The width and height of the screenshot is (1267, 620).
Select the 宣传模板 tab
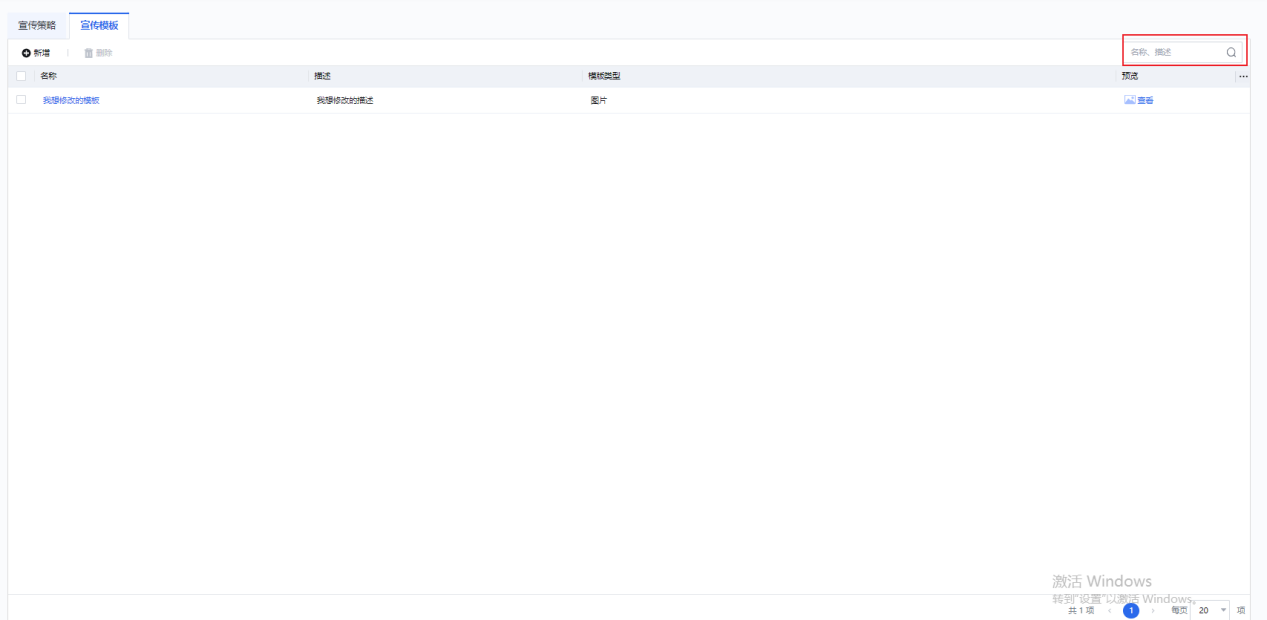click(99, 25)
